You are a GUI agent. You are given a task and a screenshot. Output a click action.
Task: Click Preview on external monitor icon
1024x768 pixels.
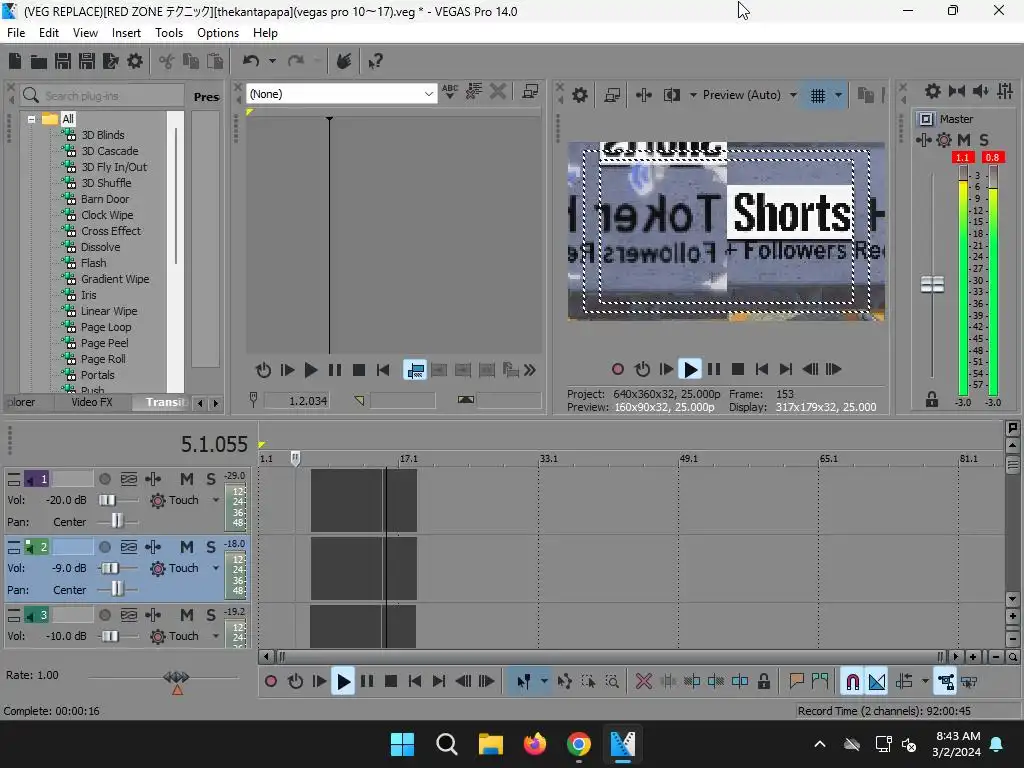coord(612,95)
